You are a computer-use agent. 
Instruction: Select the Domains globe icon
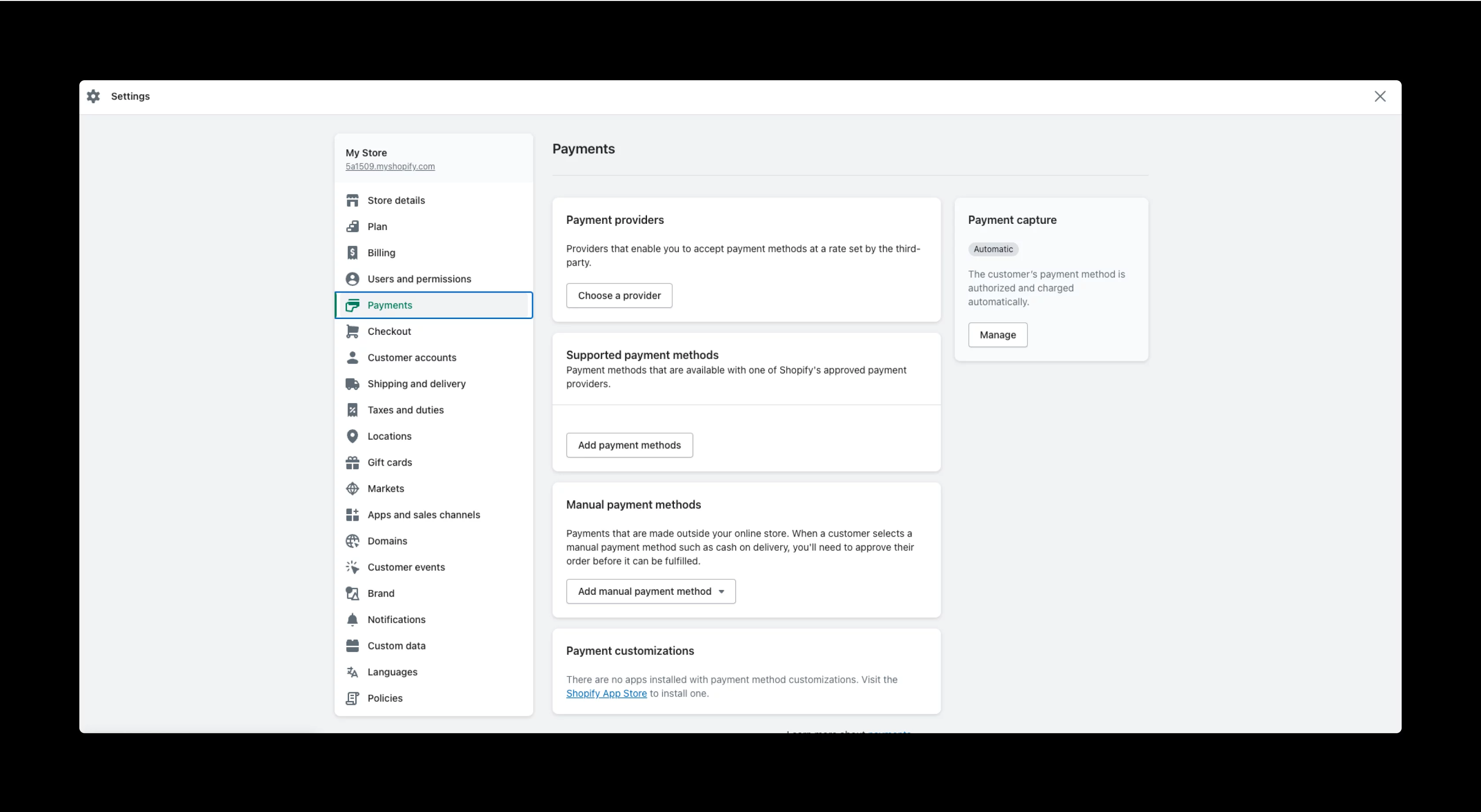coord(353,541)
